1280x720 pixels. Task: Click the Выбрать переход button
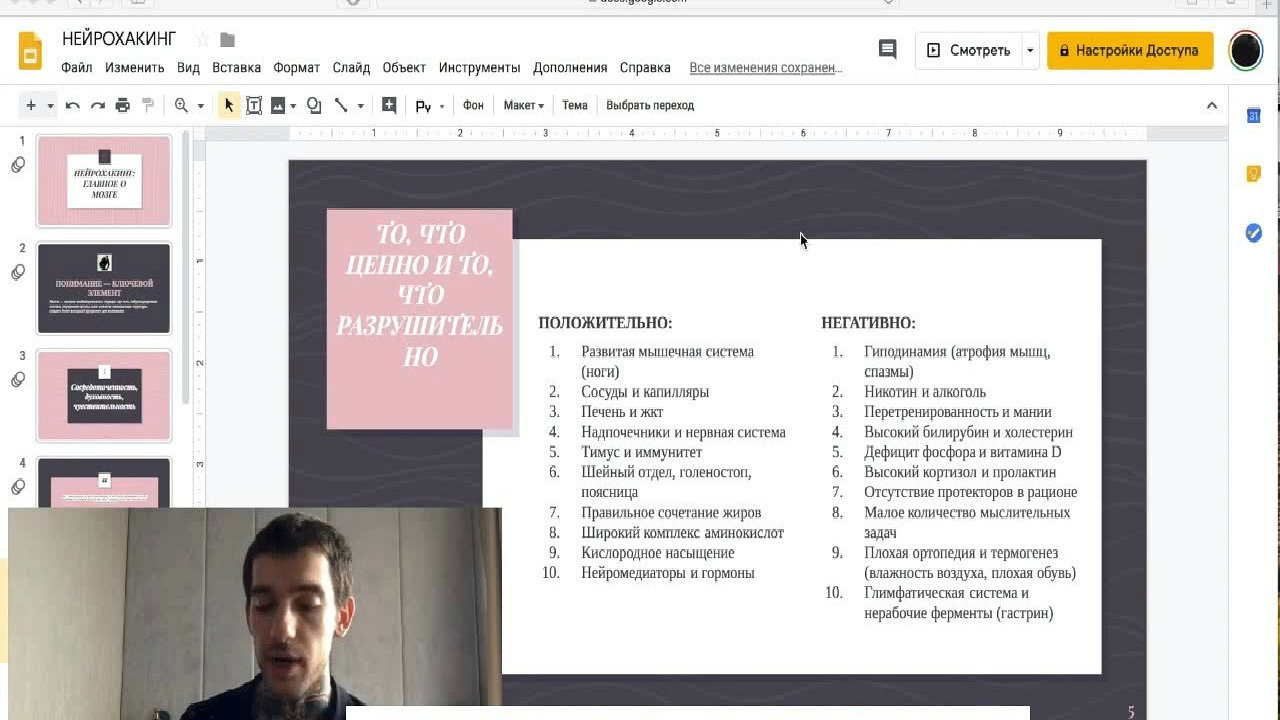pos(649,105)
